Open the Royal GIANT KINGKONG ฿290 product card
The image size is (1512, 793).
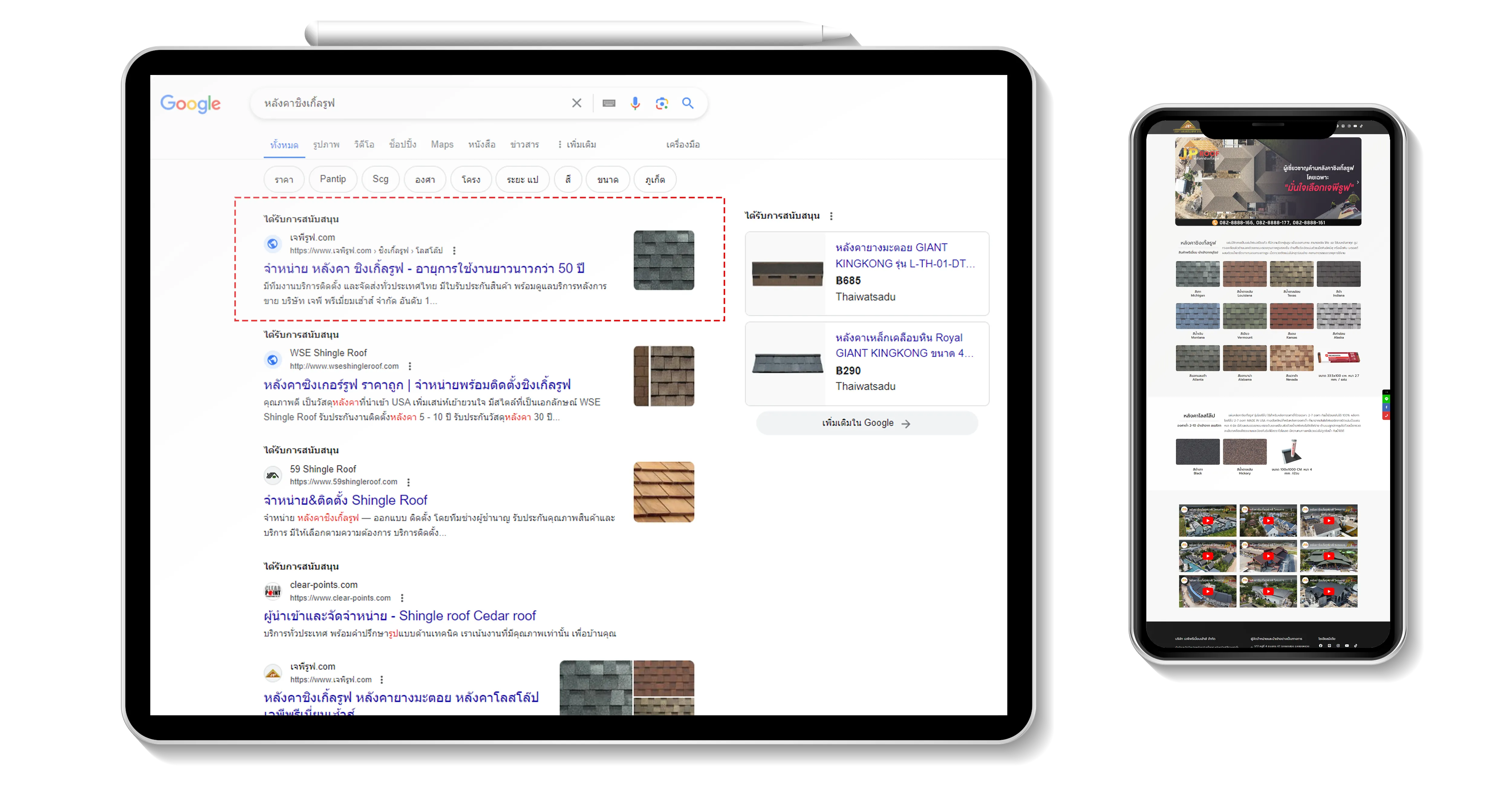867,363
